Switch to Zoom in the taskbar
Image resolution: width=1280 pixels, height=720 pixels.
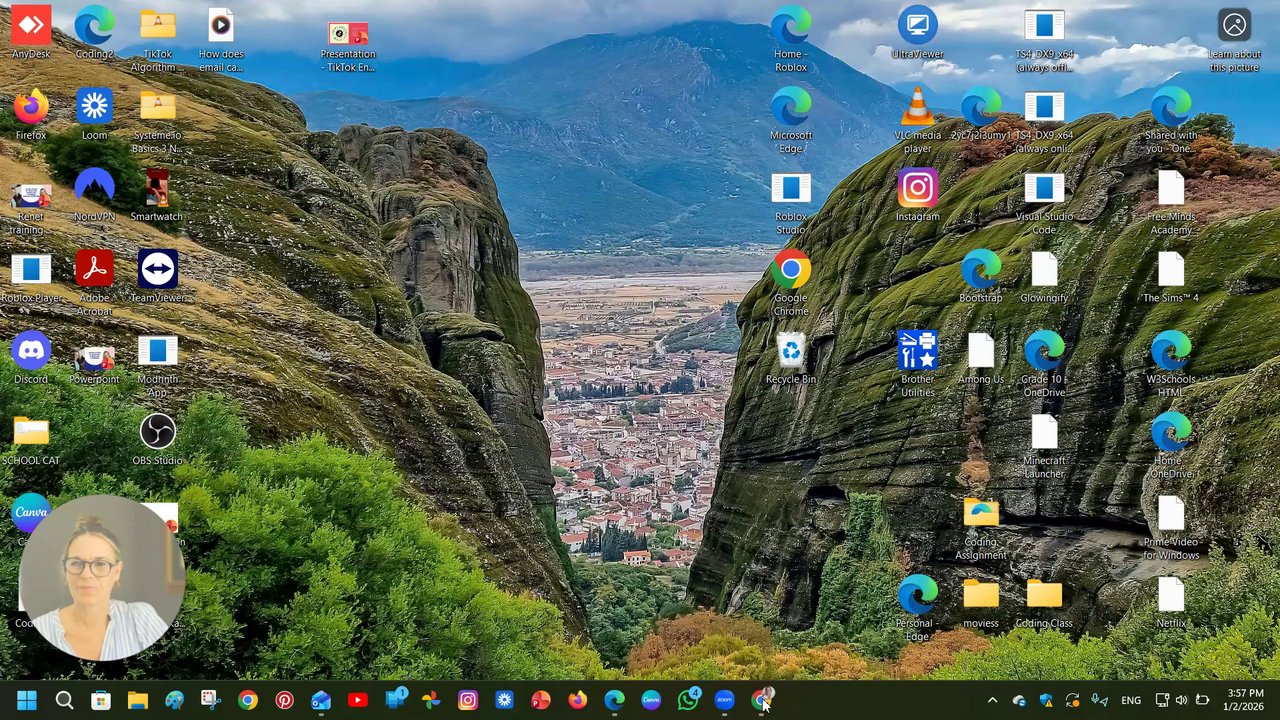pyautogui.click(x=725, y=700)
